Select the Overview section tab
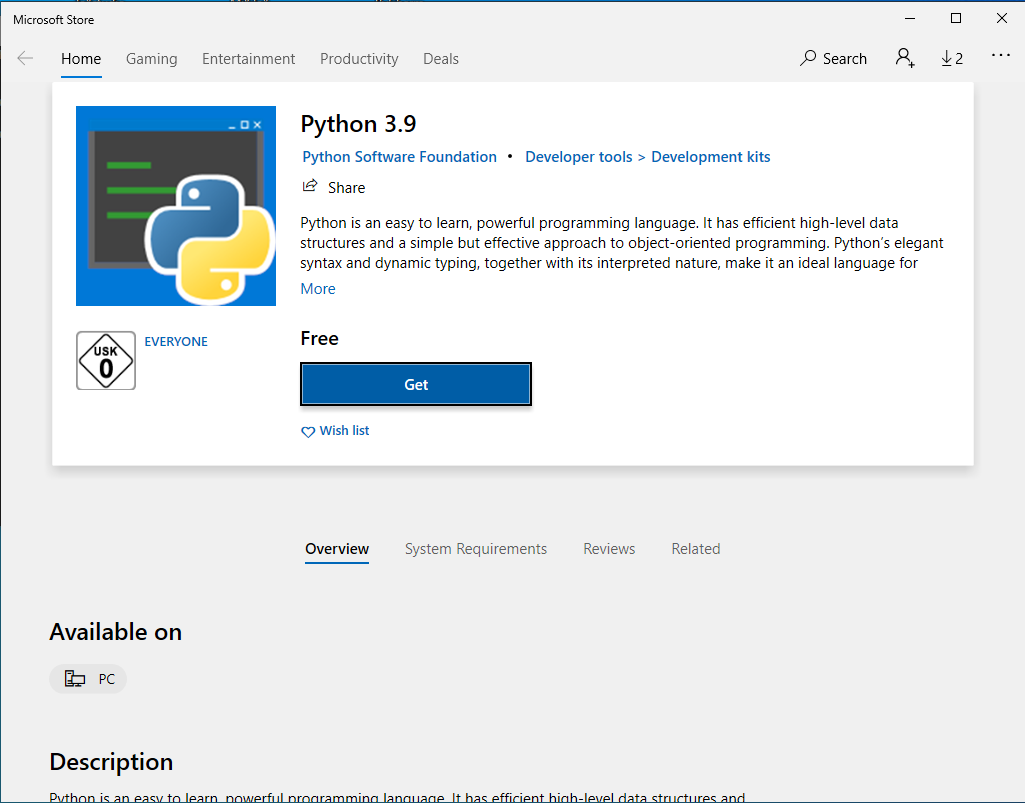The width and height of the screenshot is (1025, 803). coord(337,549)
